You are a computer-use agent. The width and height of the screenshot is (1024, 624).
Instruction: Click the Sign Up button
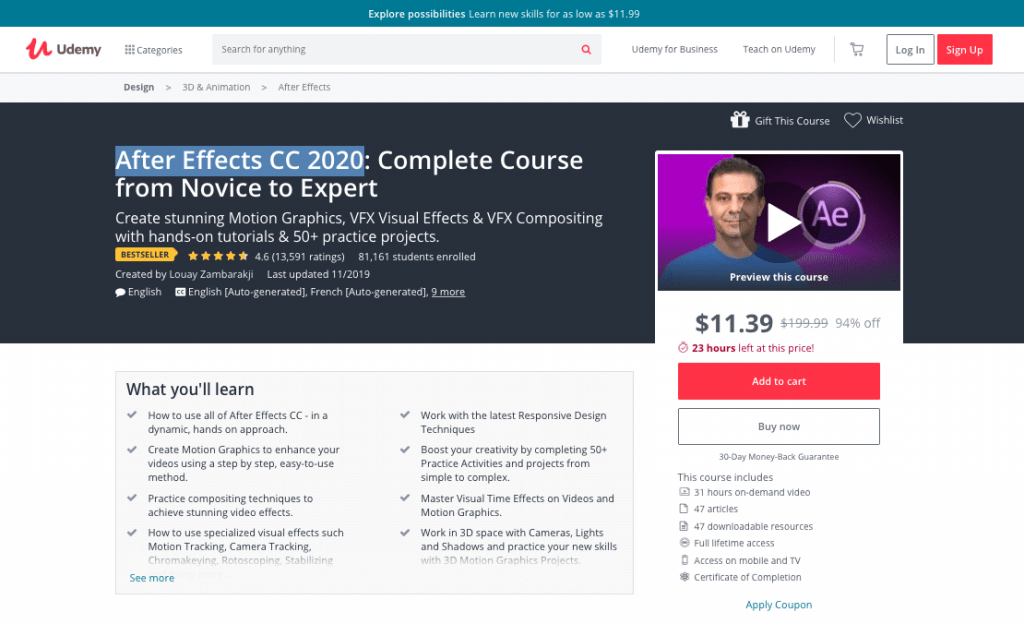964,50
